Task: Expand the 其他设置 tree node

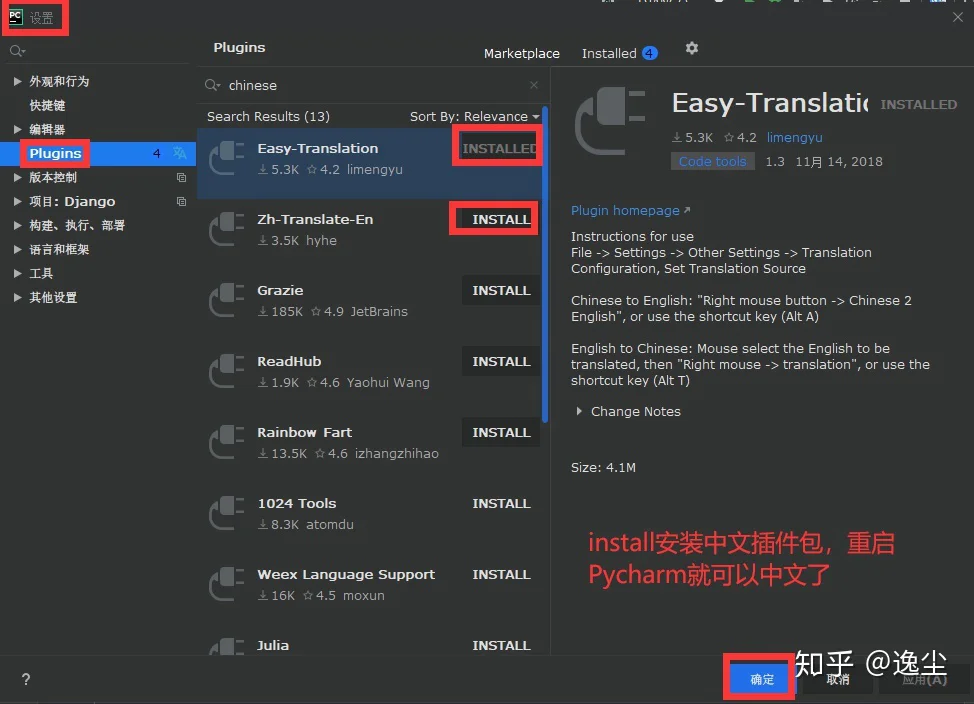Action: pos(17,298)
